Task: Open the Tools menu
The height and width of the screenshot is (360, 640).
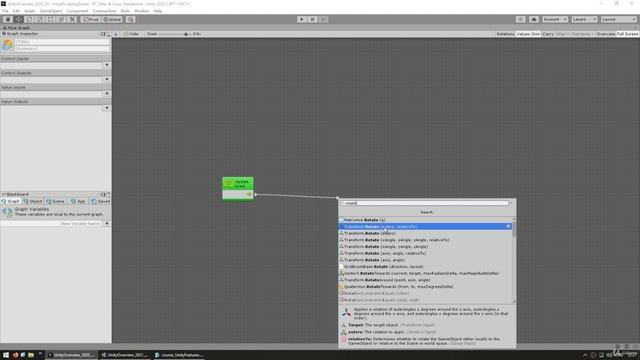Action: 125,11
